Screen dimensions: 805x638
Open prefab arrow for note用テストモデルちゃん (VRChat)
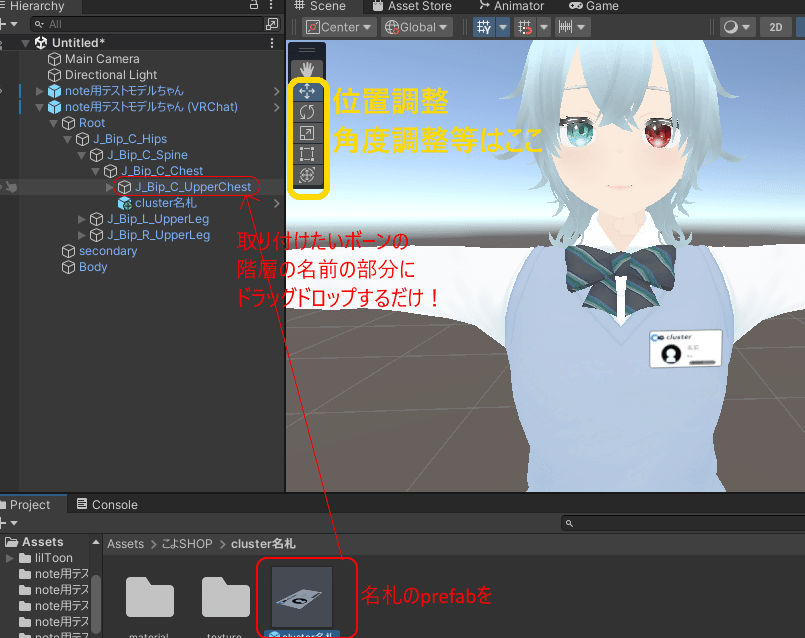[x=277, y=107]
